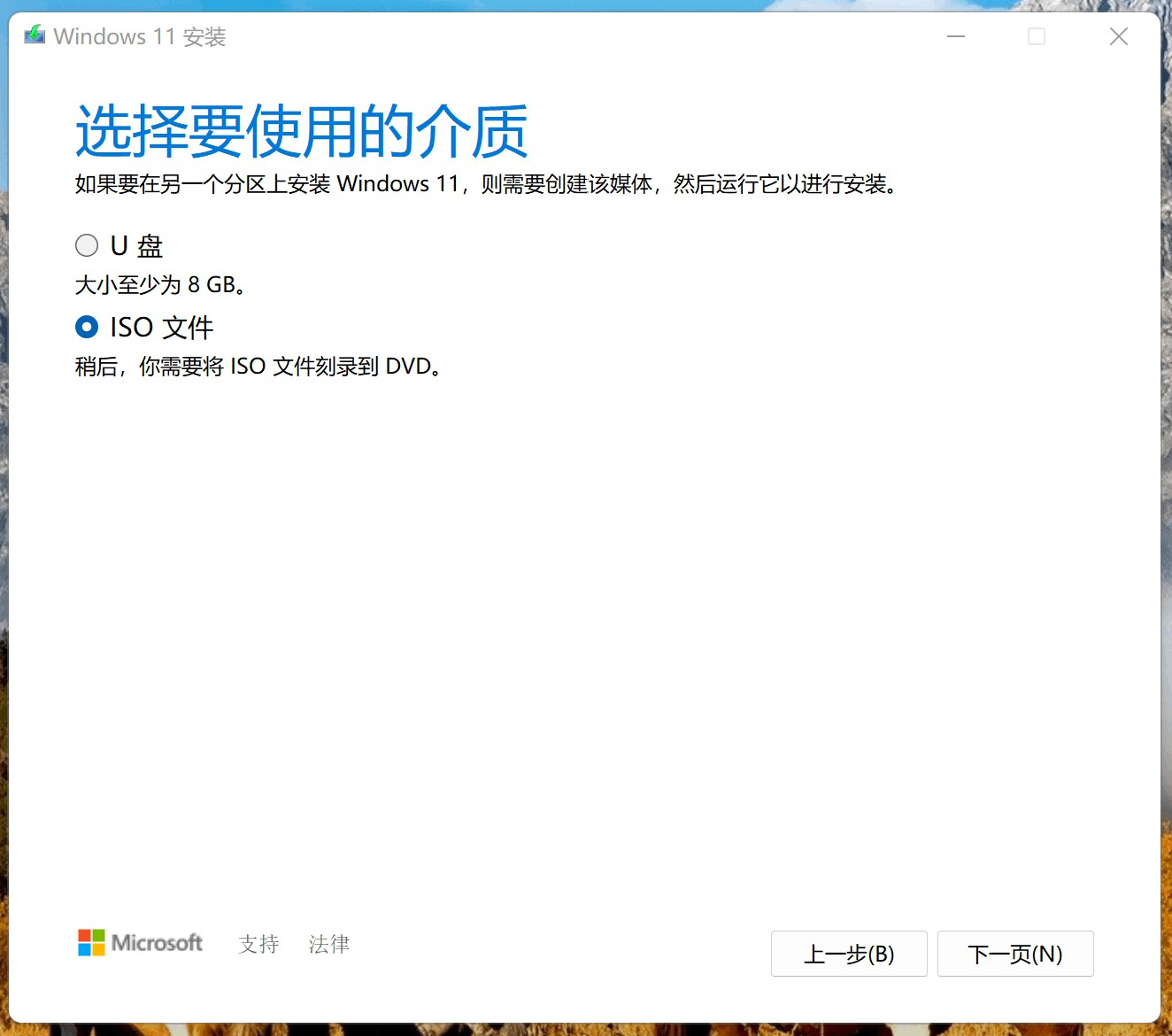The image size is (1172, 1036).
Task: Minimize the Windows 11 安装 window
Action: 956,36
